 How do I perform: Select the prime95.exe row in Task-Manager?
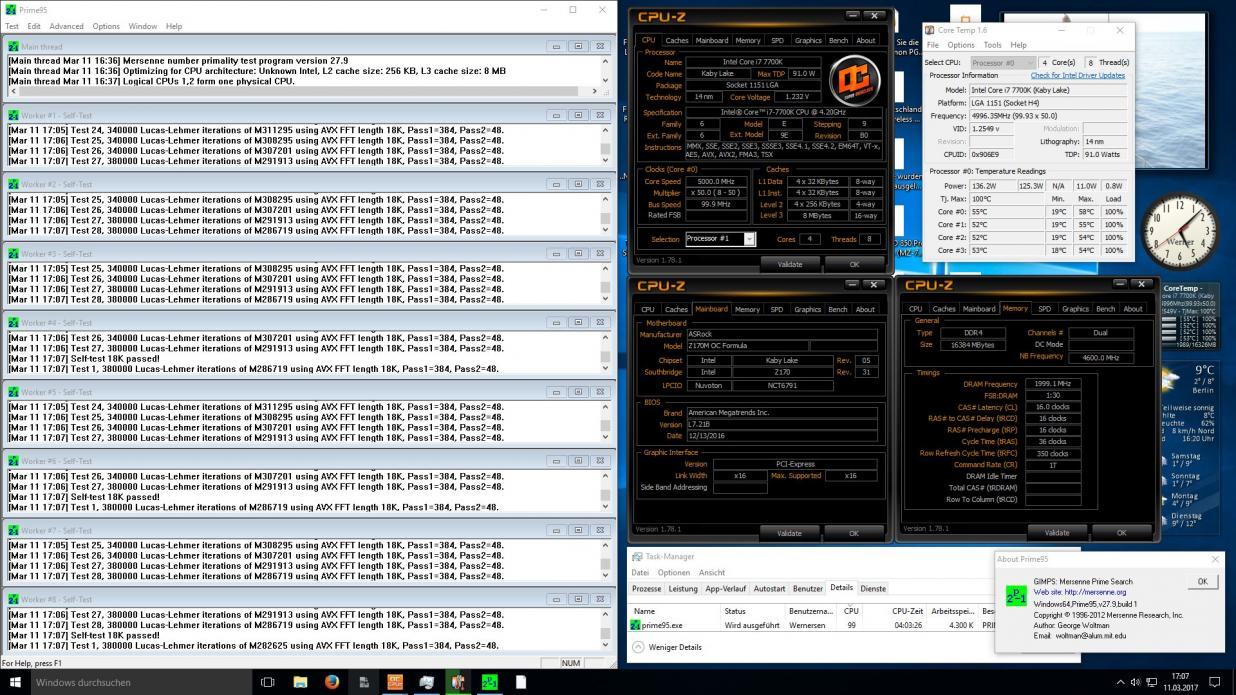[810, 625]
